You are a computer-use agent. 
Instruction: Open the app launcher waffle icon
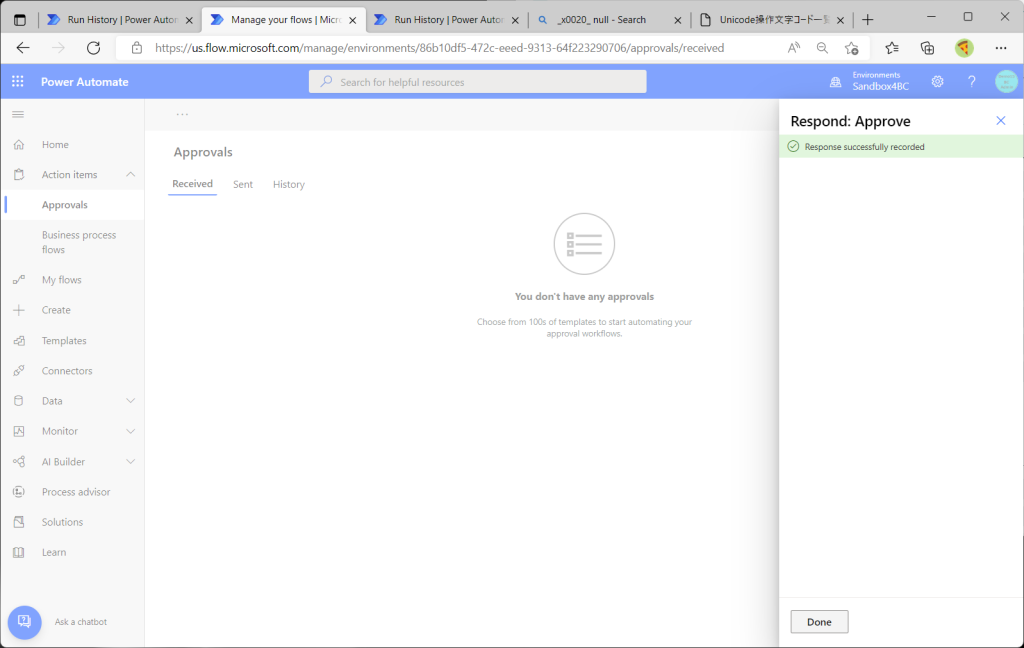click(18, 82)
